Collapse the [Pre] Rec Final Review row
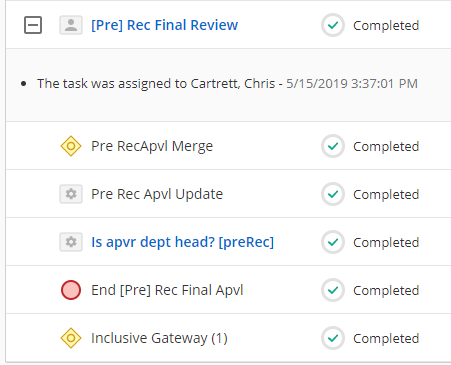 [x=33, y=25]
